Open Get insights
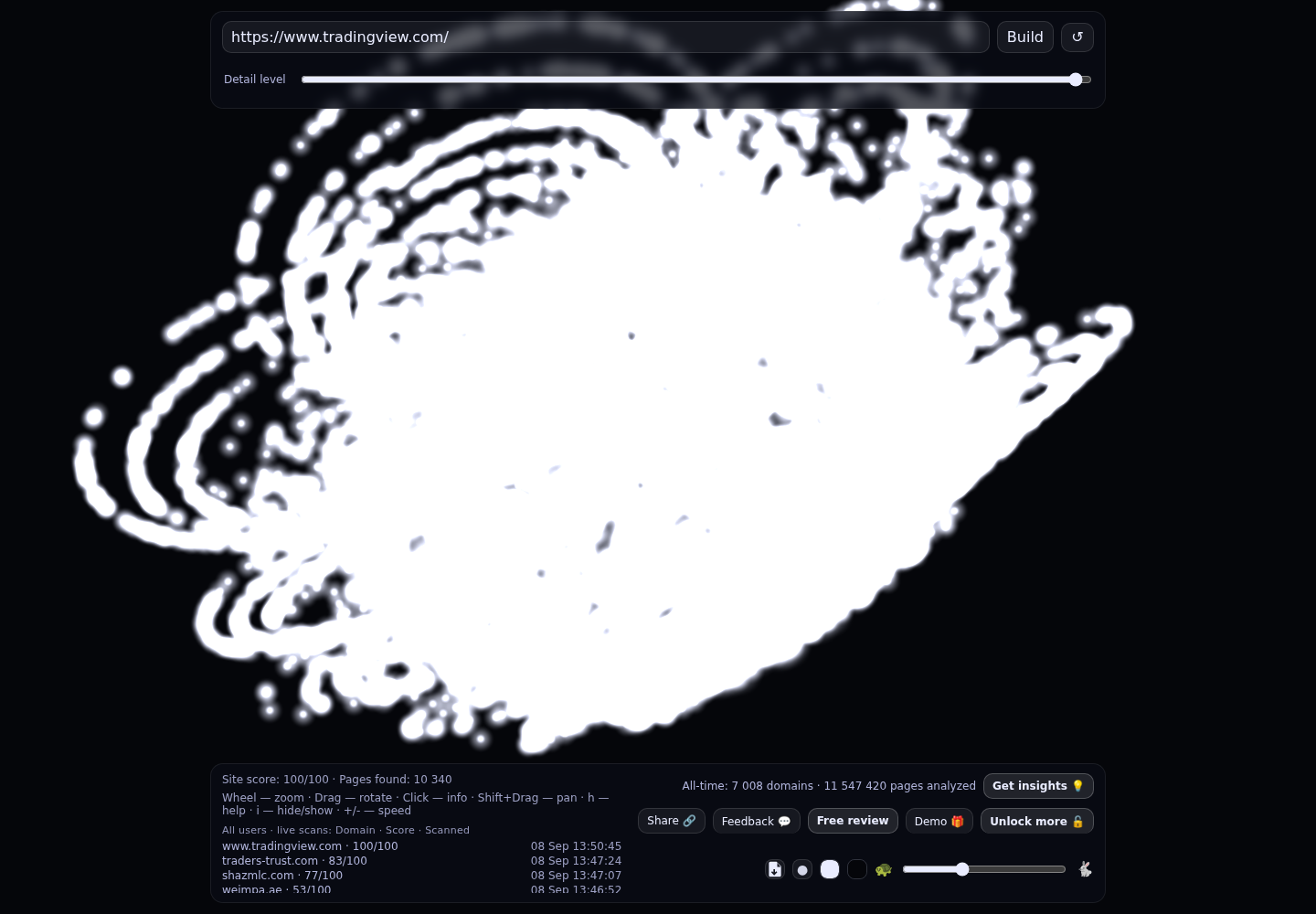This screenshot has height=914, width=1316. click(x=1038, y=786)
